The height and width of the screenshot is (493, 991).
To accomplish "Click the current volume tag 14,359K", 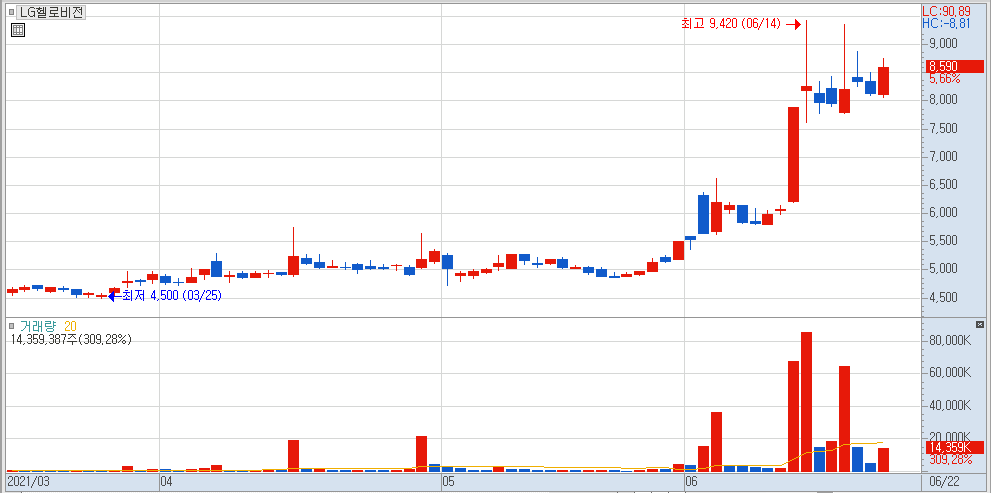I will [x=955, y=447].
